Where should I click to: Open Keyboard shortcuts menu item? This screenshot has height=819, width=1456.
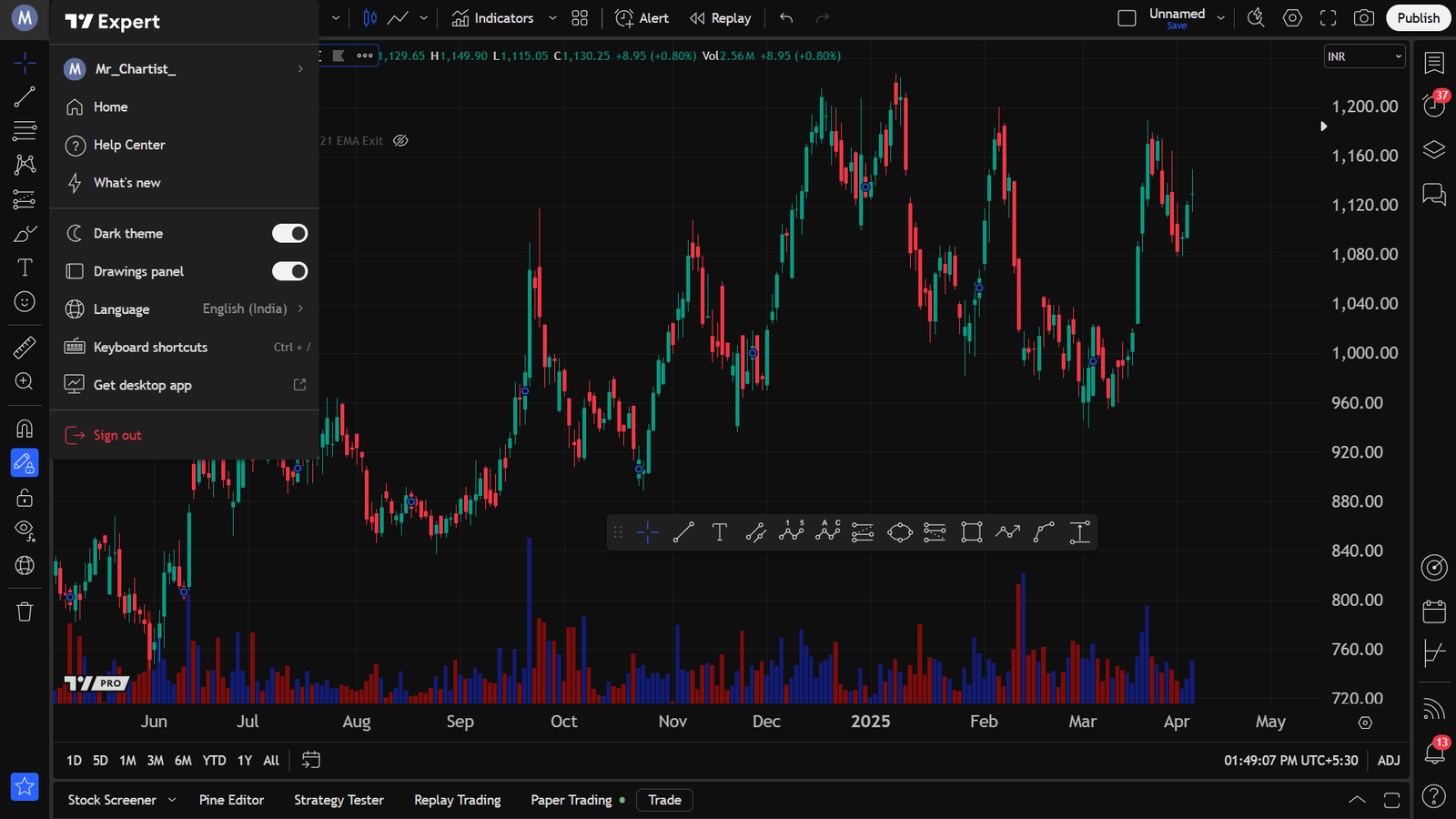[185, 348]
